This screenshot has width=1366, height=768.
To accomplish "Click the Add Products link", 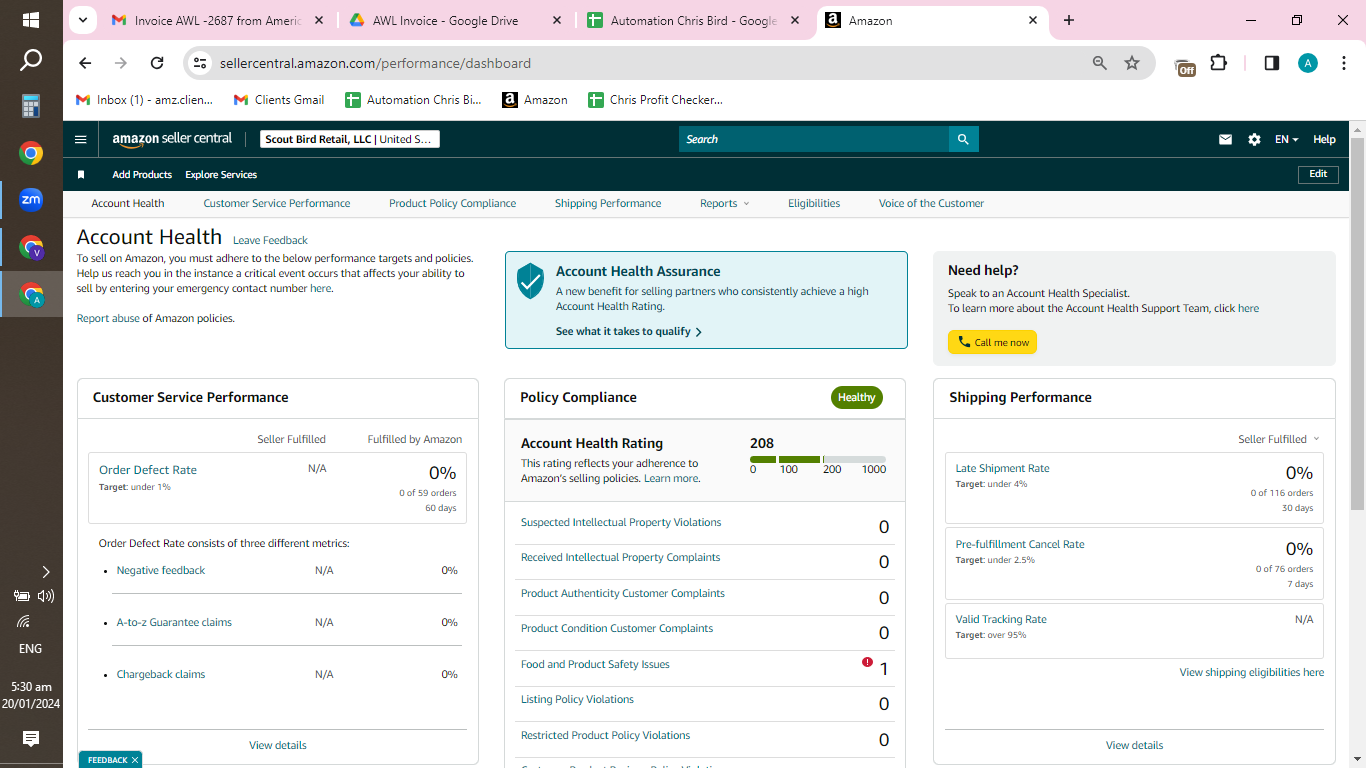I will click(x=142, y=174).
